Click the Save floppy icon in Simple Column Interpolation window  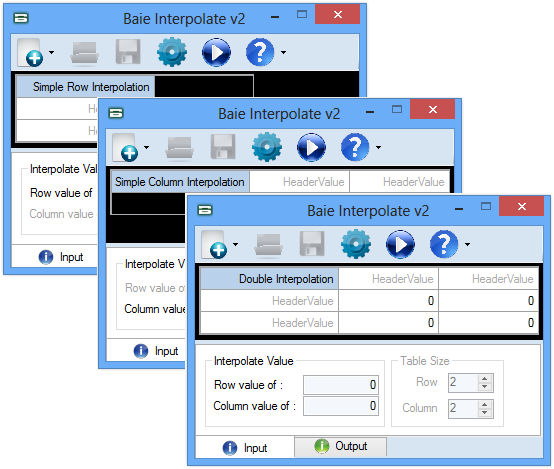pyautogui.click(x=223, y=147)
